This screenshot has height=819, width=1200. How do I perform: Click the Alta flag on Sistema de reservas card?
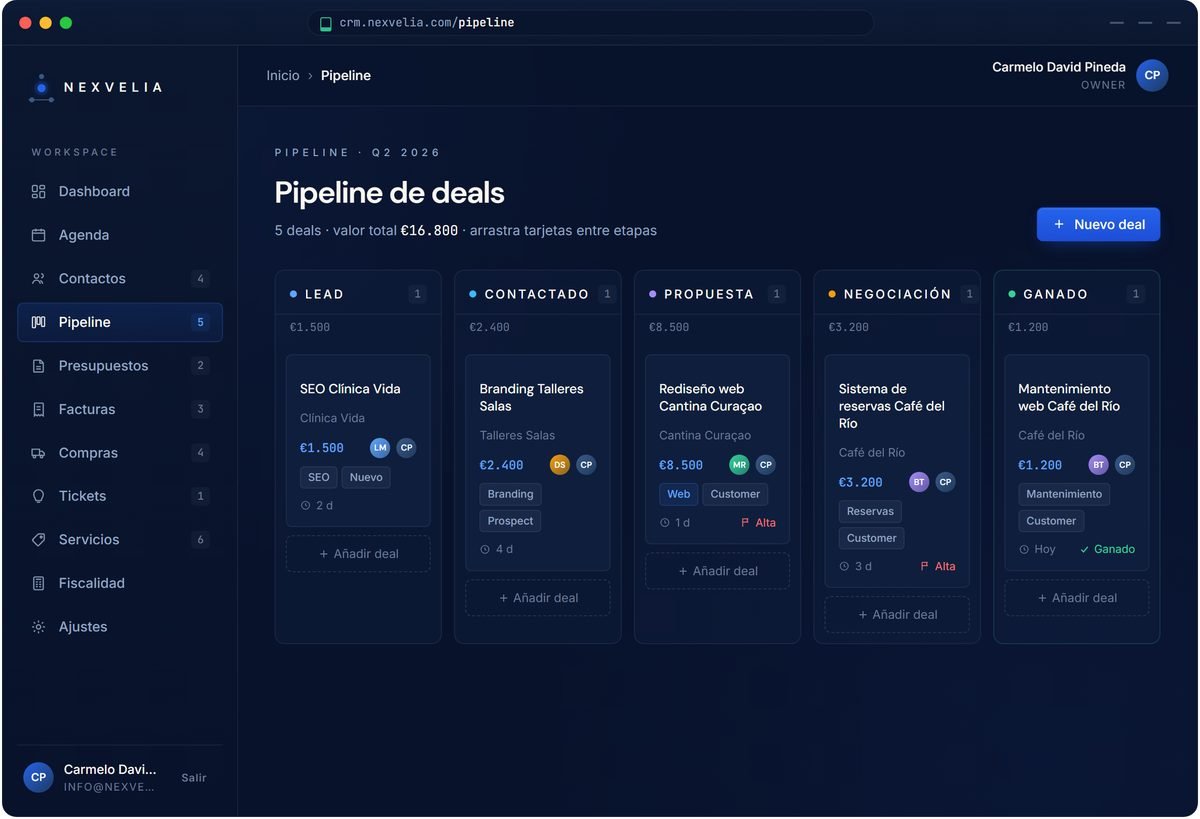click(937, 566)
